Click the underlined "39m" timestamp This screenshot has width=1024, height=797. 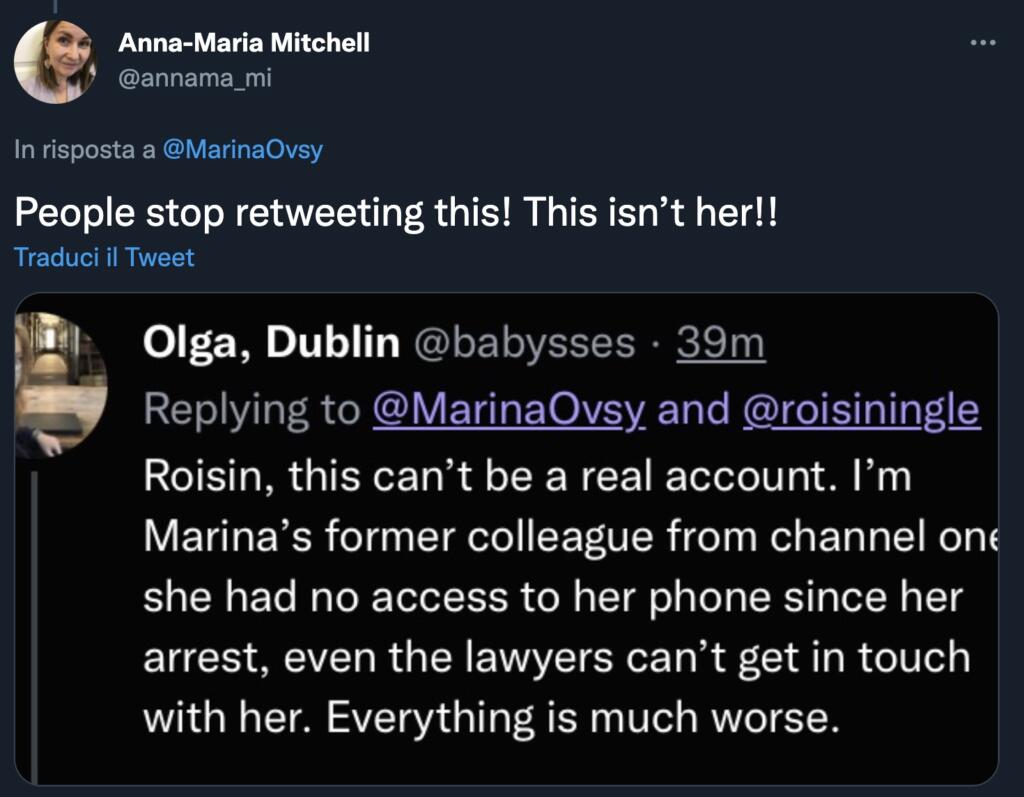tap(720, 343)
